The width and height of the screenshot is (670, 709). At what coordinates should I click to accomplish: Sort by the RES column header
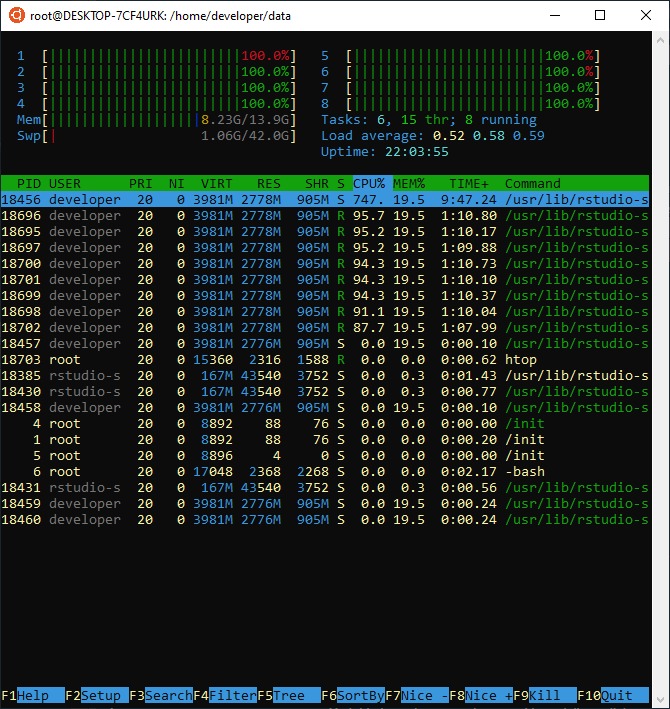click(x=269, y=184)
